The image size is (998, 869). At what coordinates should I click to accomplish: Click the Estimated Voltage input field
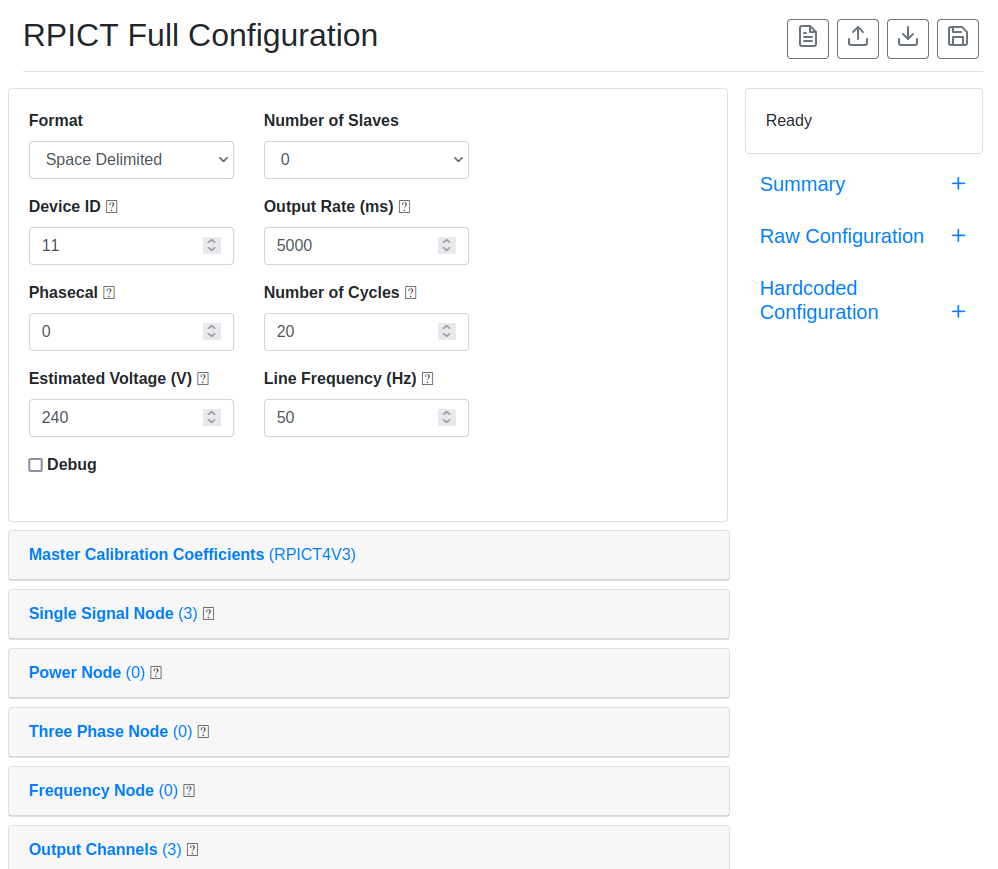(131, 418)
